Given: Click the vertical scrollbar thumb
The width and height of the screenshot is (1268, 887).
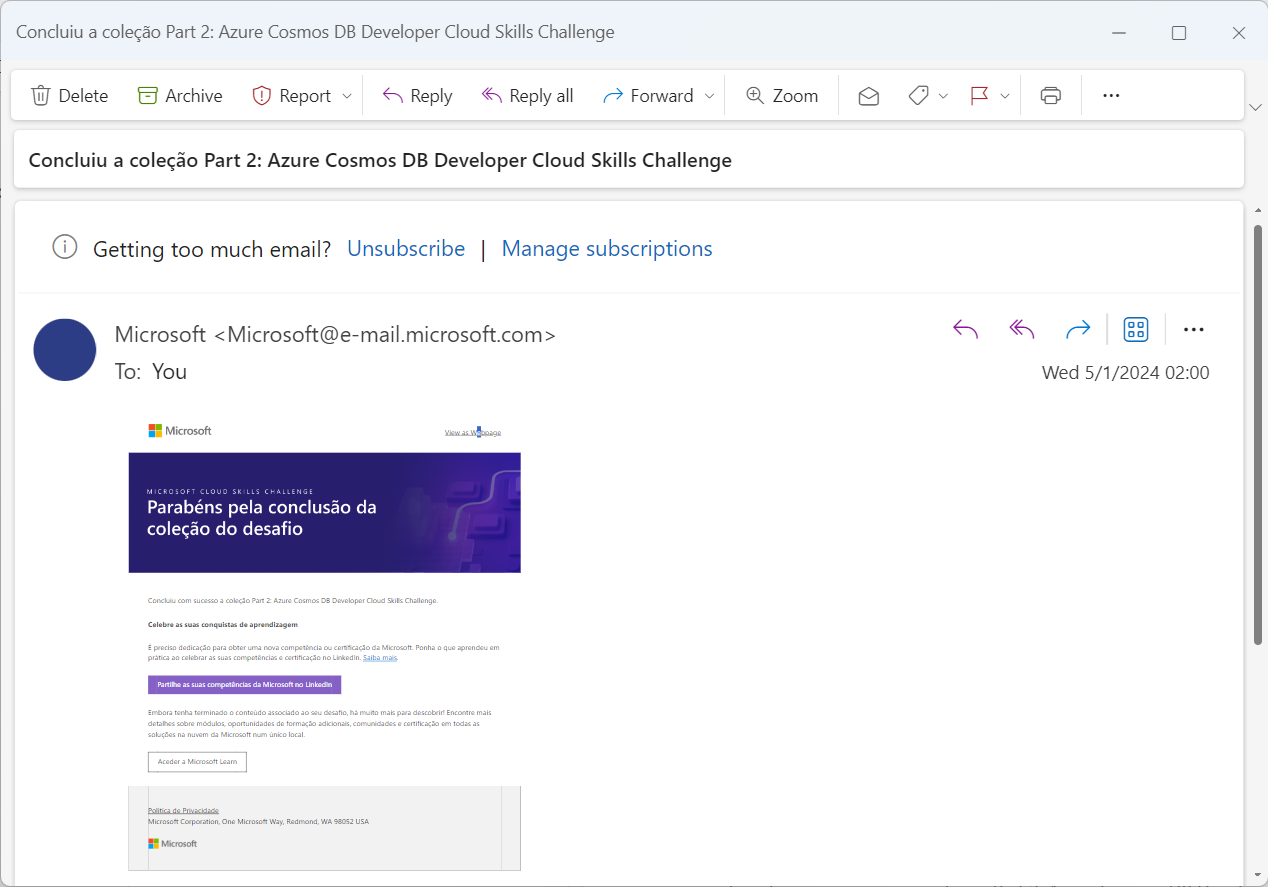Looking at the screenshot, I should (1259, 434).
